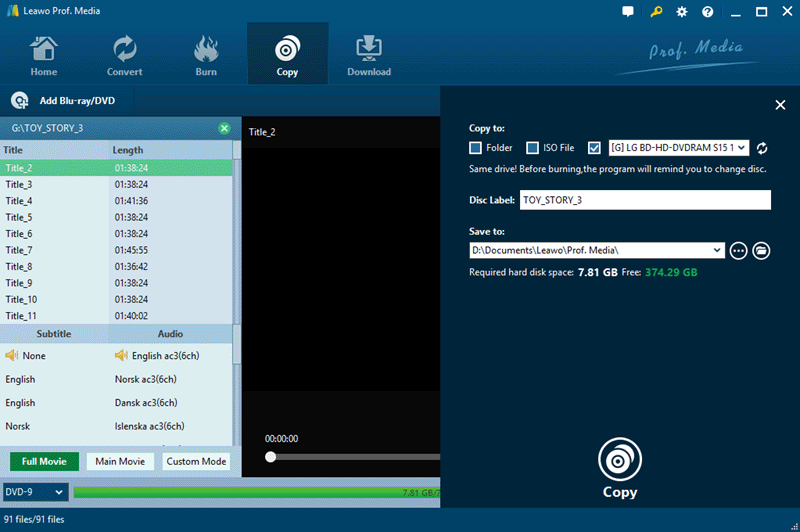Choose None subtitle option
Viewport: 800px width, 532px height.
click(x=34, y=356)
